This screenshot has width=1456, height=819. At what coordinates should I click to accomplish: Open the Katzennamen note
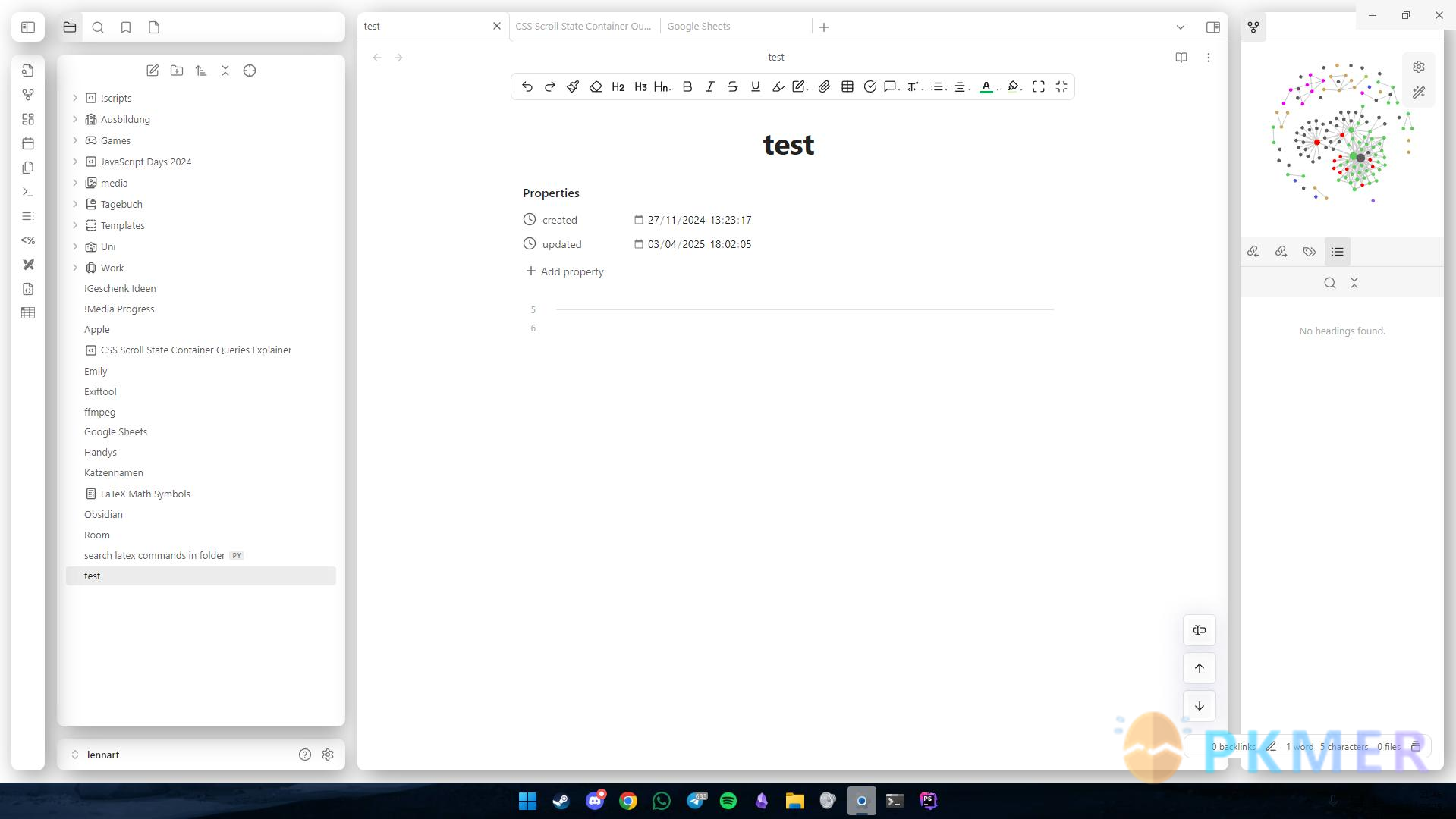click(114, 472)
